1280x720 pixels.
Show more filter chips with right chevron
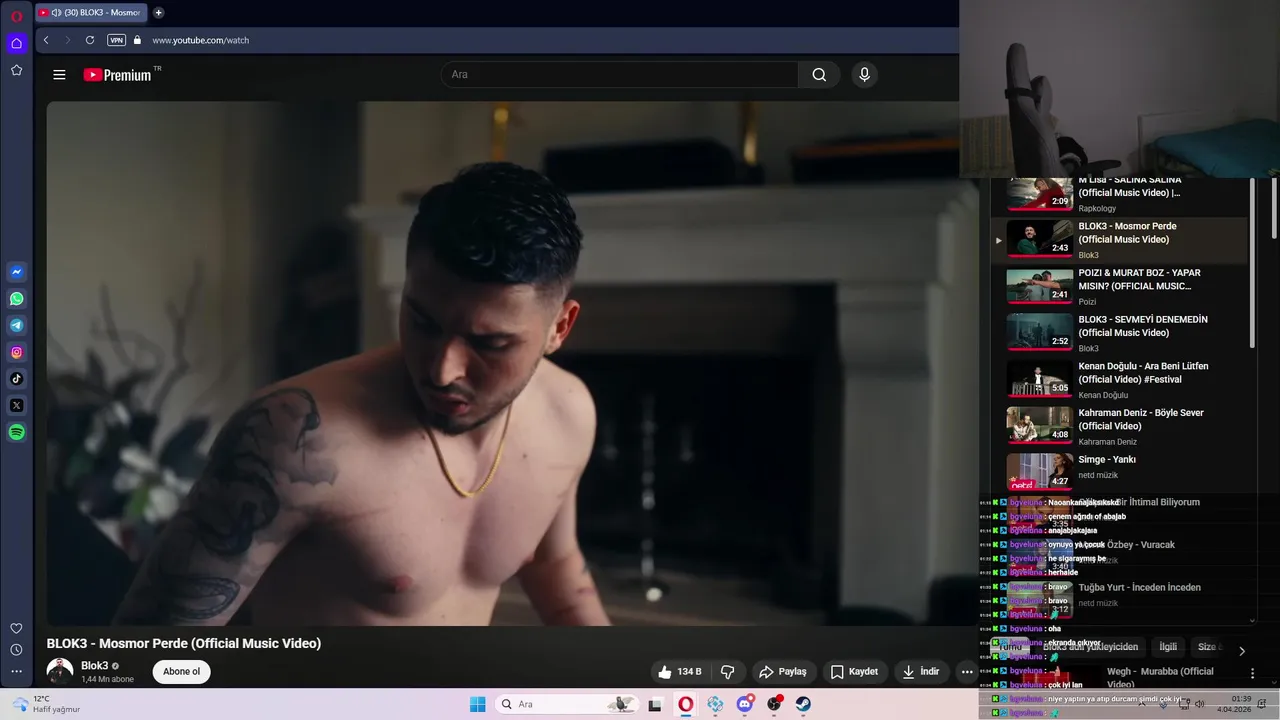1242,650
